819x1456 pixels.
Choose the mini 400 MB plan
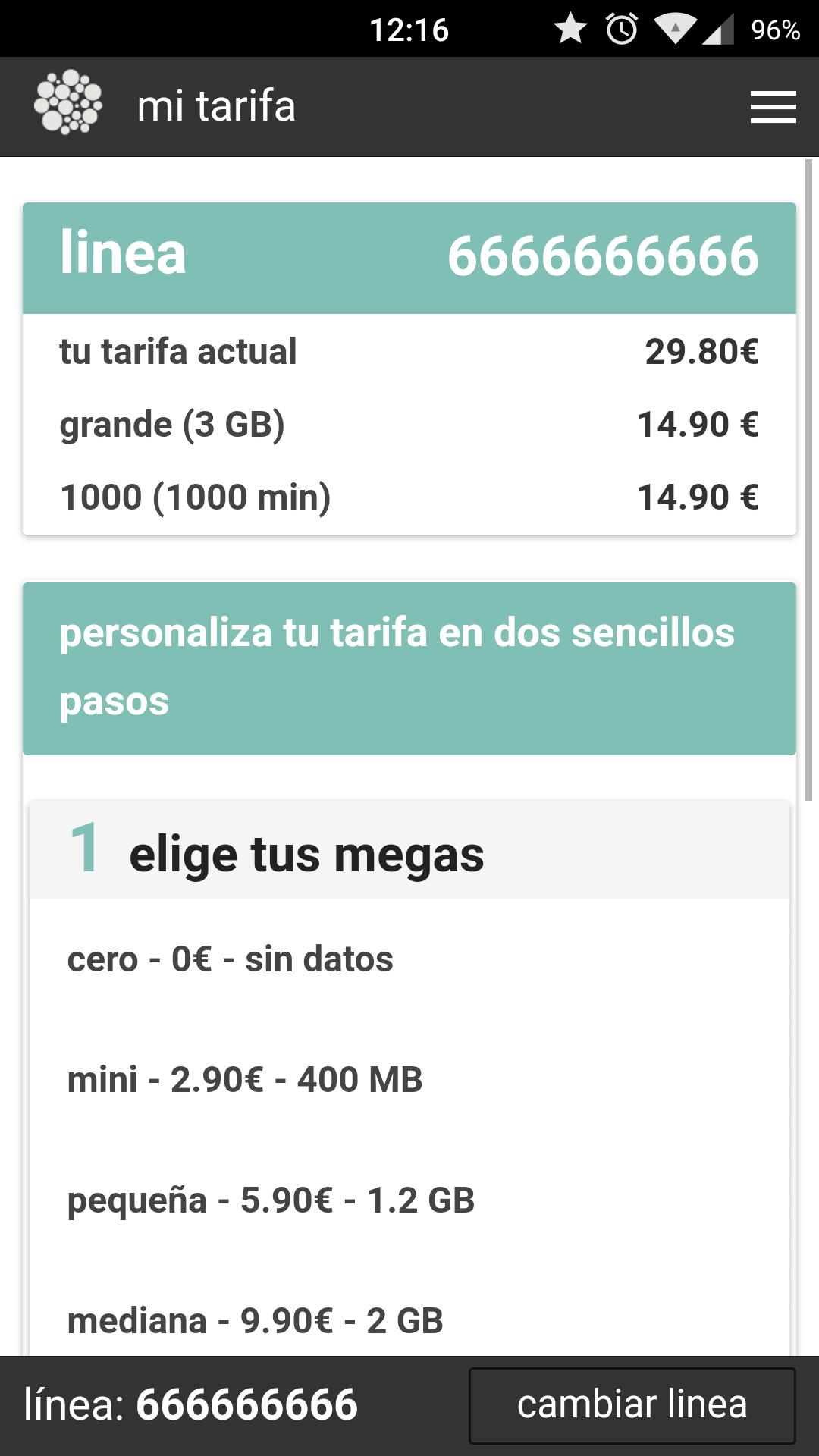[245, 1080]
